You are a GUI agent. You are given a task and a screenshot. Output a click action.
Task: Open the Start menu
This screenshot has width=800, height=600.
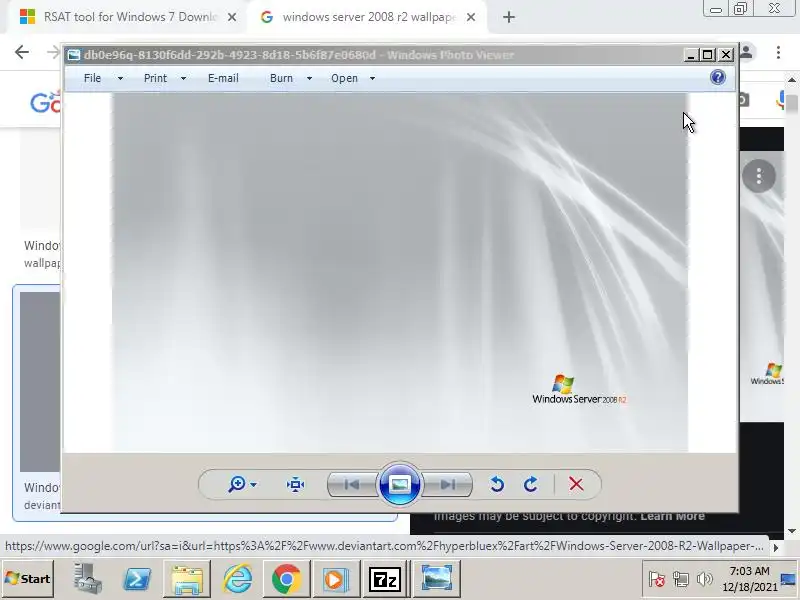tap(28, 579)
